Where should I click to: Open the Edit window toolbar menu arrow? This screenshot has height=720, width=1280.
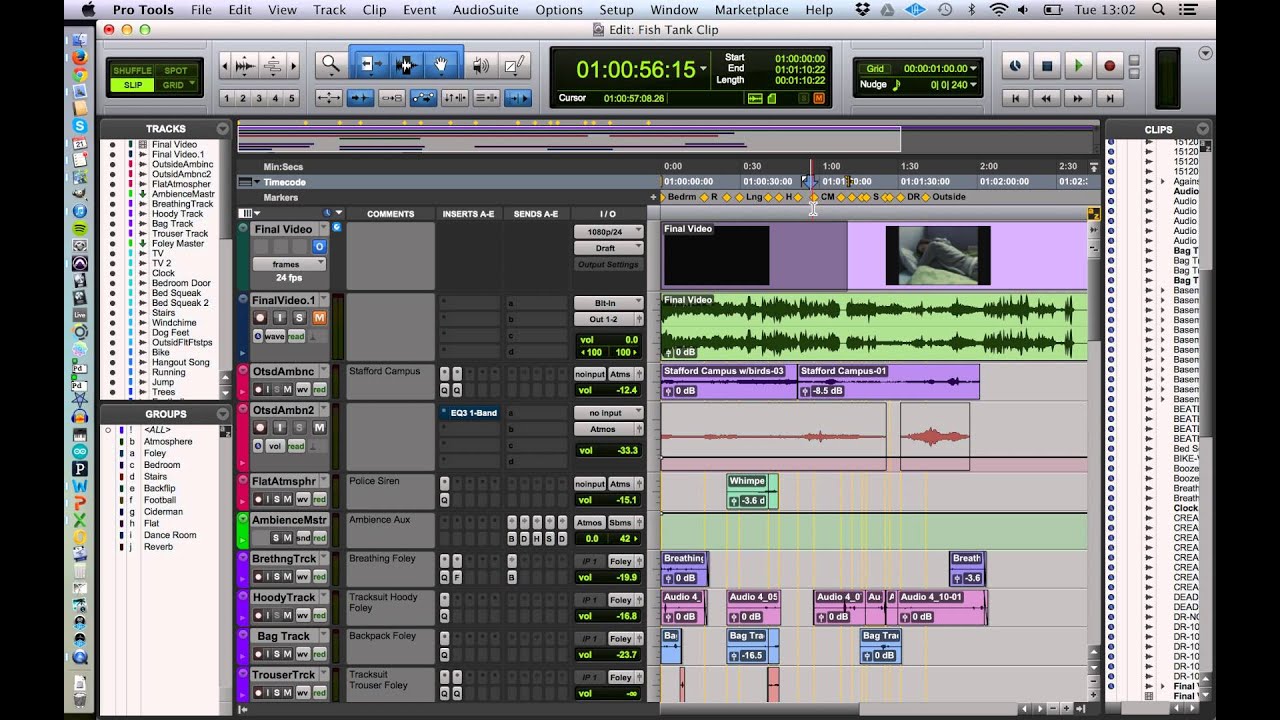click(1205, 53)
